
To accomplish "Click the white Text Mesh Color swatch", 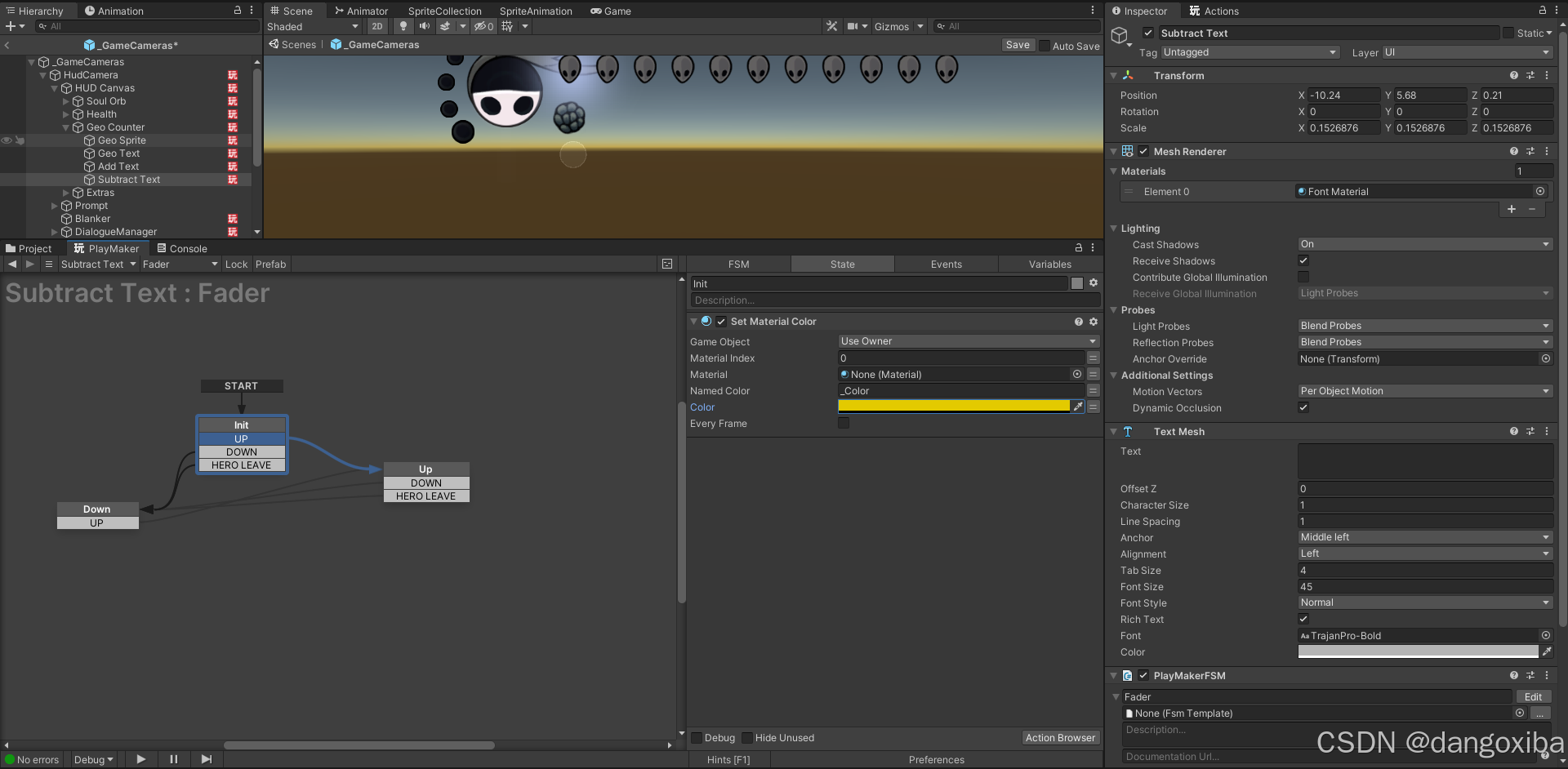I will tap(1418, 651).
